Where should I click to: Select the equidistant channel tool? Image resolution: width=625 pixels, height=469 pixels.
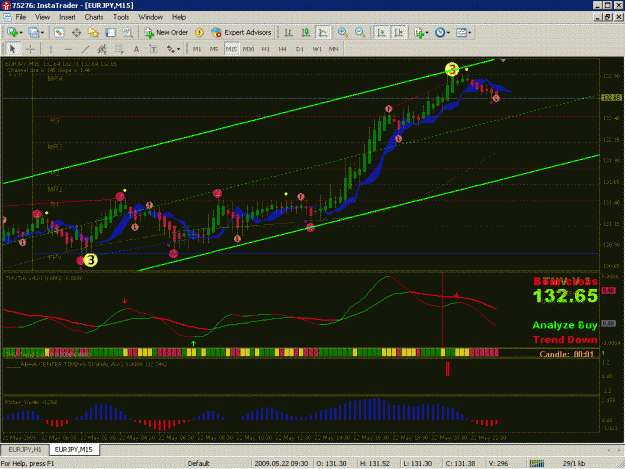(x=102, y=49)
